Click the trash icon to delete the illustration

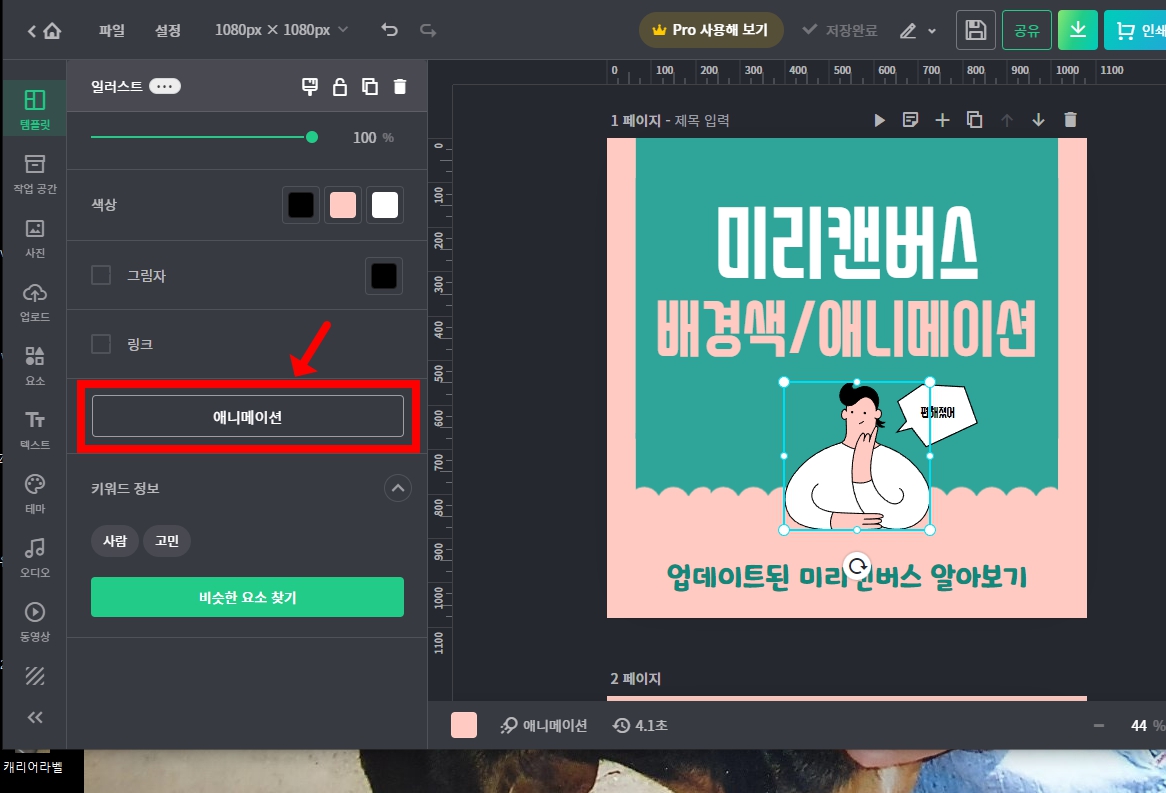point(400,86)
